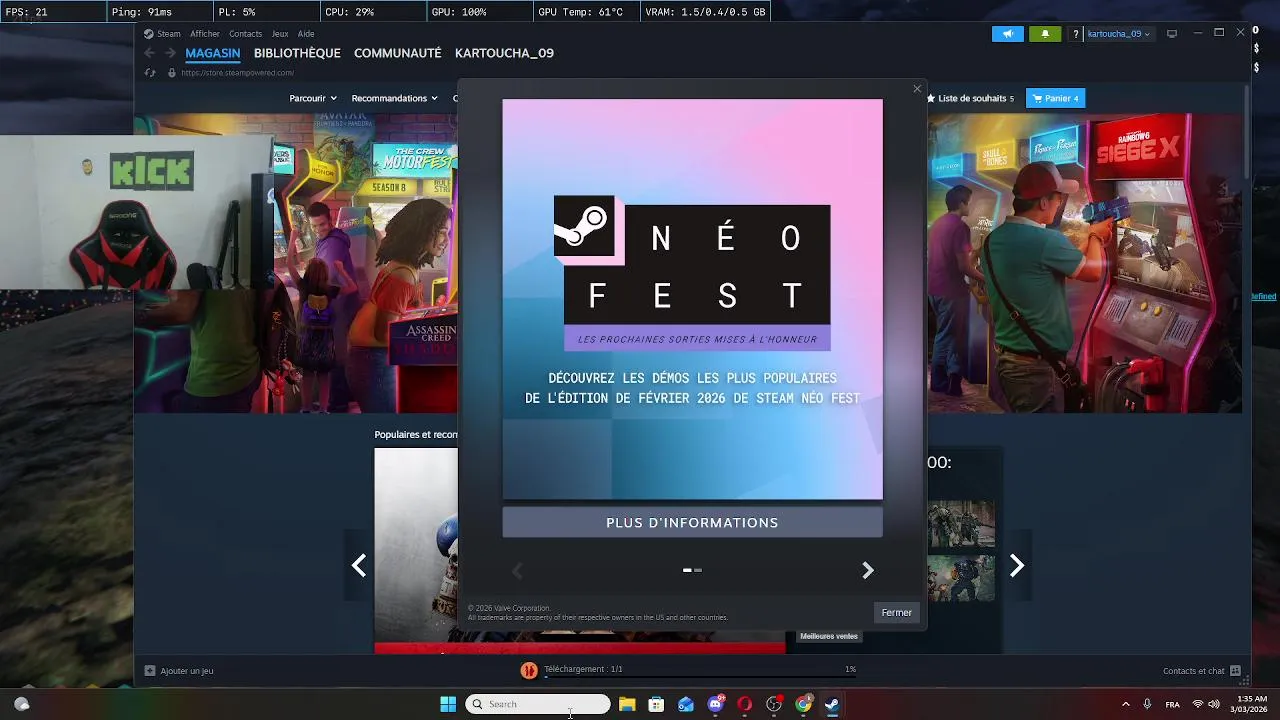Open the Aide menu

pyautogui.click(x=306, y=34)
